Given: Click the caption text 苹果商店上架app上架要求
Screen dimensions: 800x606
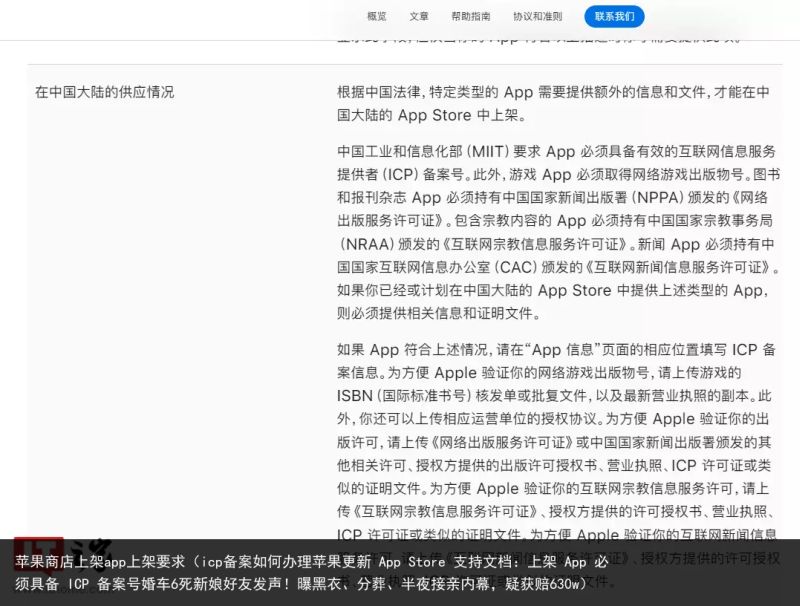Looking at the screenshot, I should pos(100,562).
